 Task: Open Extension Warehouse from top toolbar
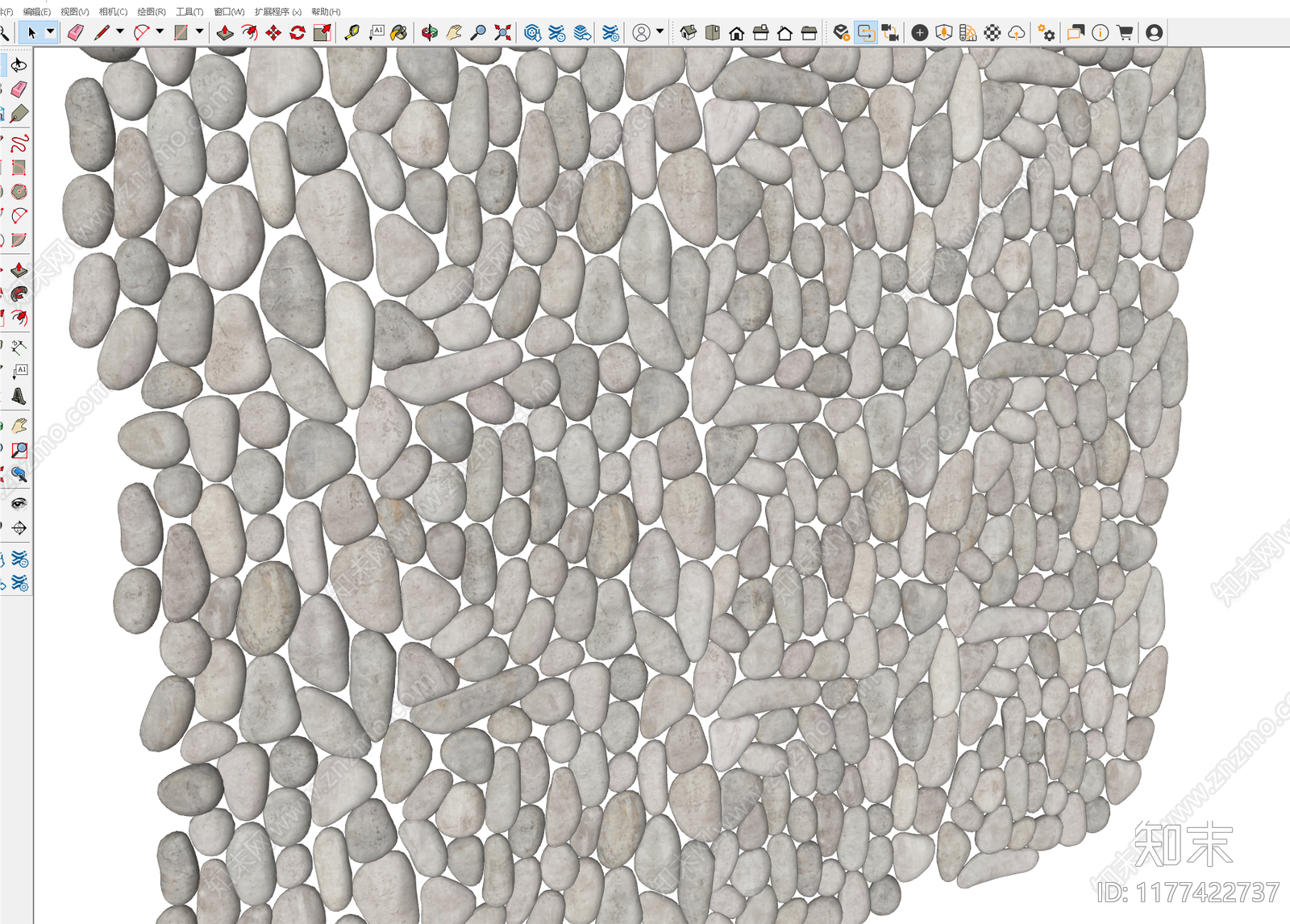556,33
